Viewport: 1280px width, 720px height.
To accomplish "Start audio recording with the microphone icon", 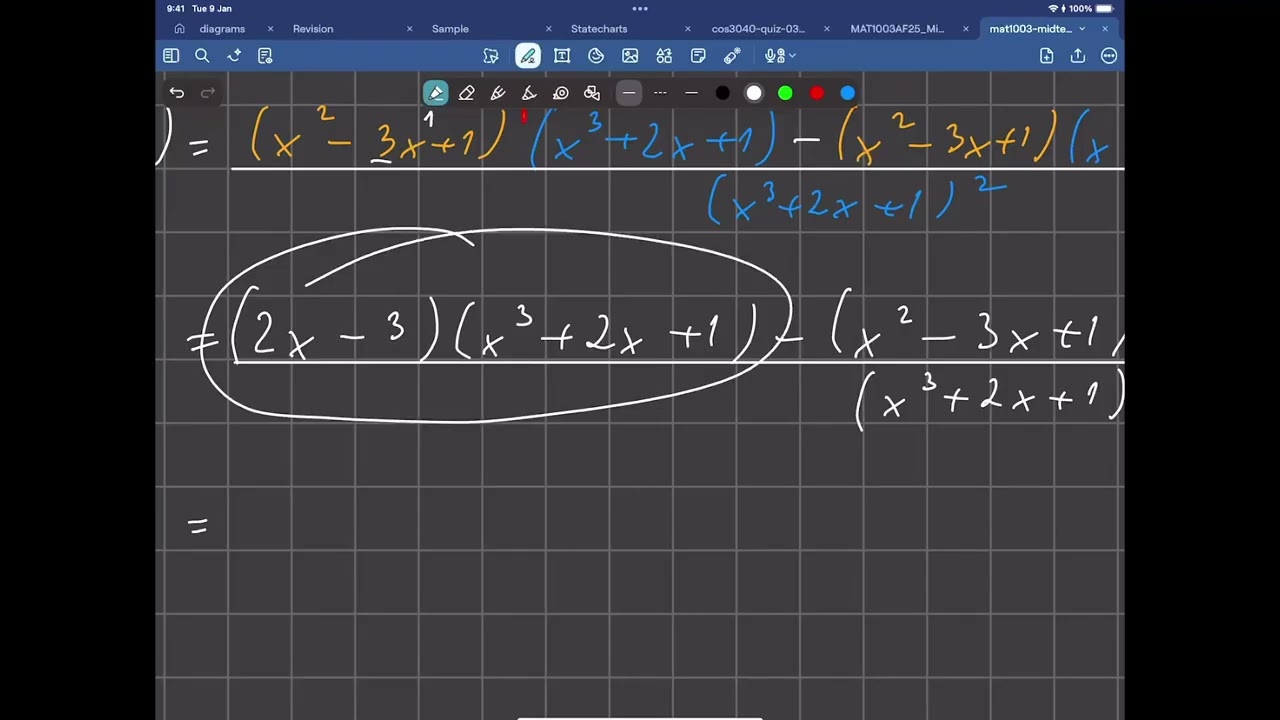I will [773, 56].
